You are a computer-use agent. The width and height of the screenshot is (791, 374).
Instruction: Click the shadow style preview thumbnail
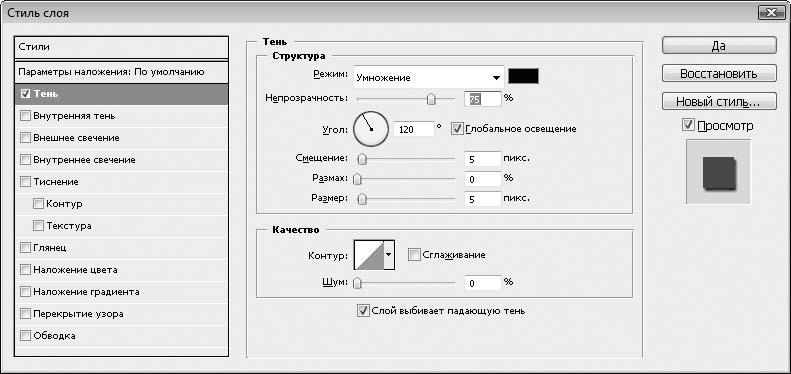[719, 172]
